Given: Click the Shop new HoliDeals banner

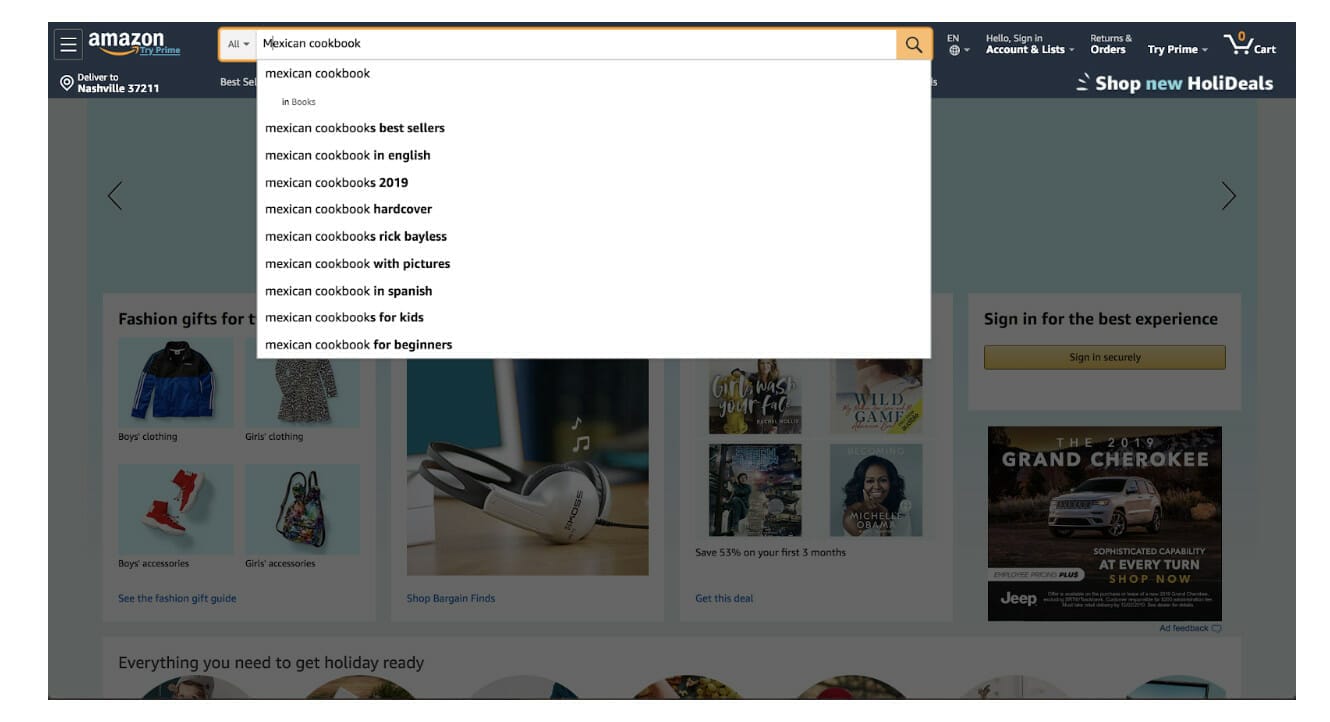Looking at the screenshot, I should pyautogui.click(x=1175, y=83).
